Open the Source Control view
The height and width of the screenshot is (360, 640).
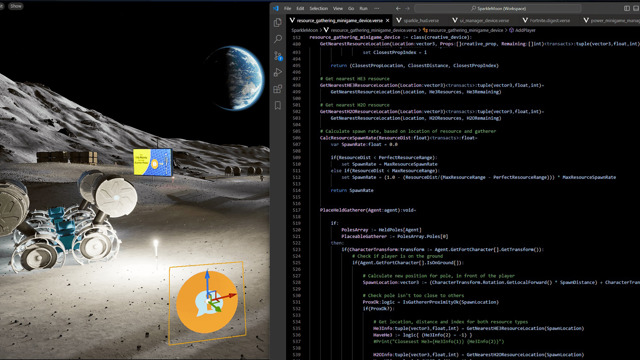pyautogui.click(x=278, y=56)
